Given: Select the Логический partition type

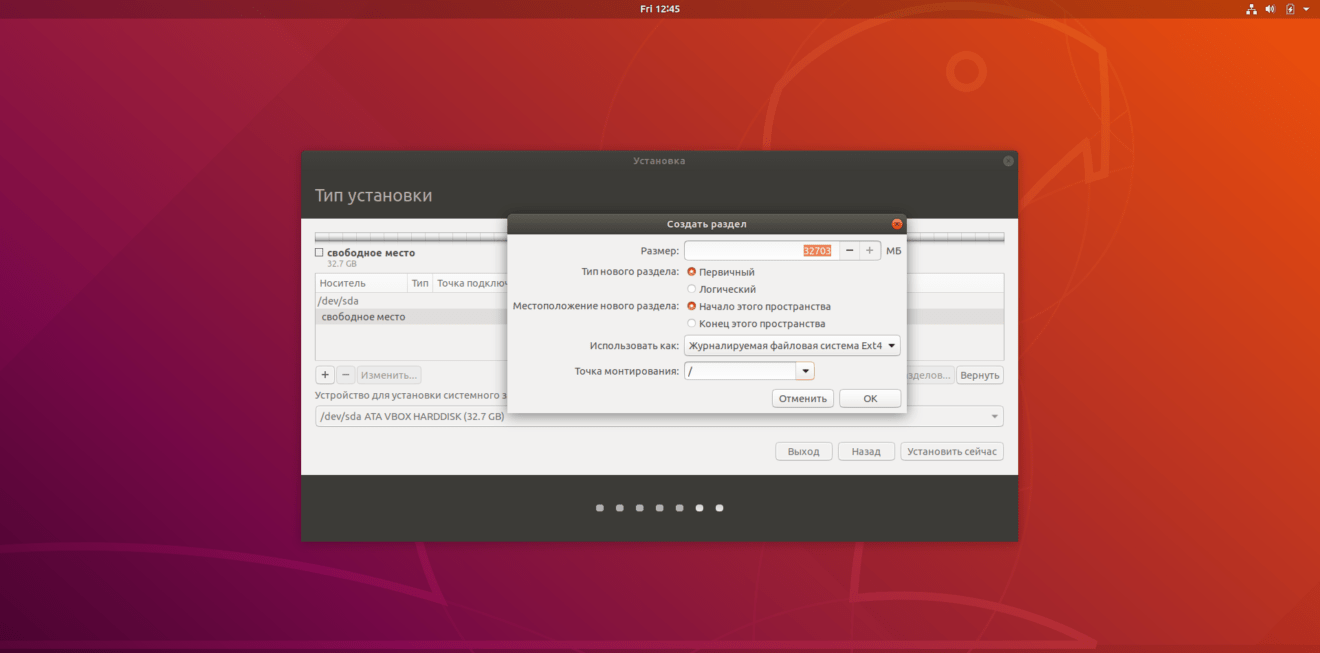Looking at the screenshot, I should pos(691,288).
